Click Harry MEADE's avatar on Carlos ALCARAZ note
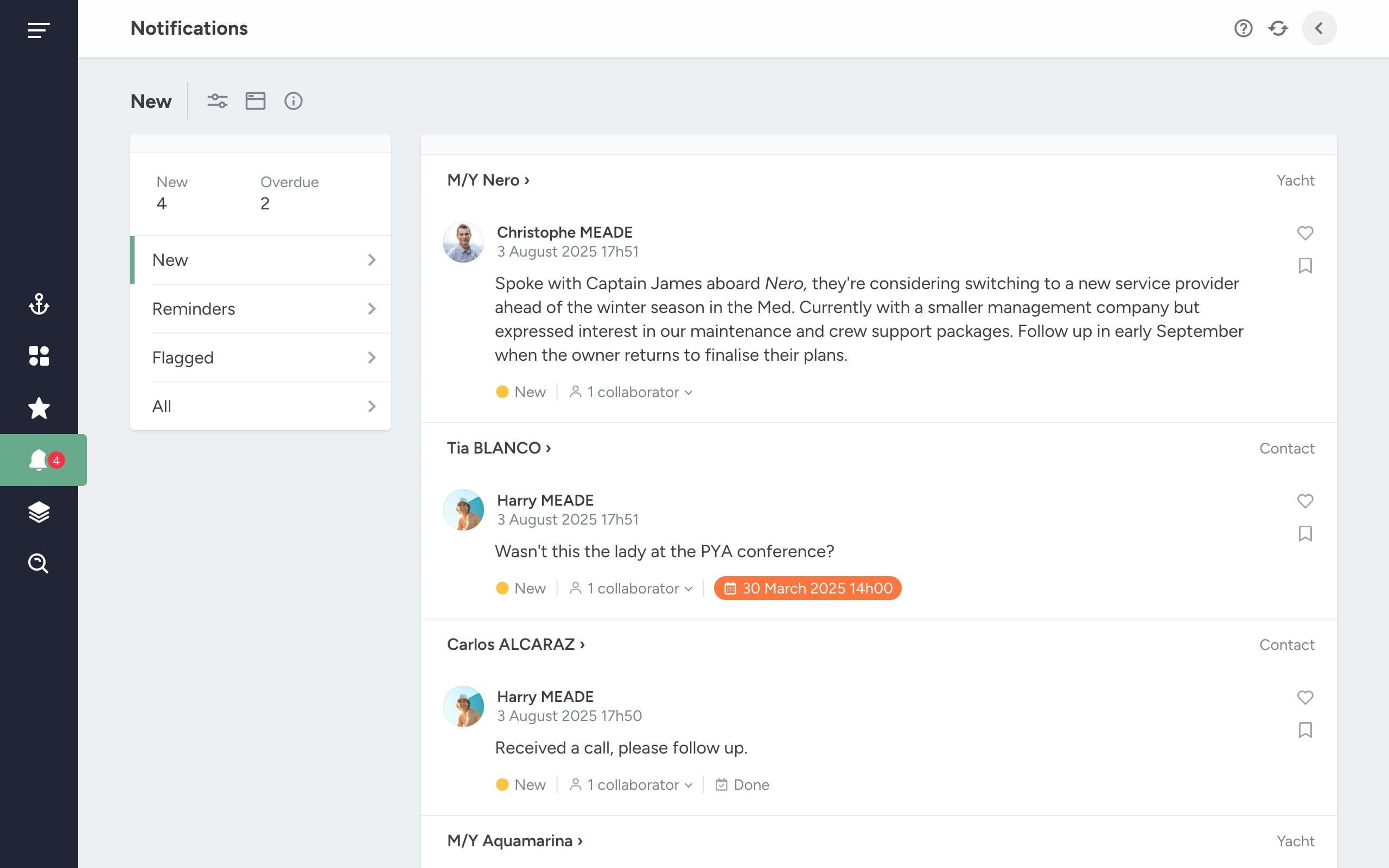This screenshot has height=868, width=1389. [x=463, y=707]
